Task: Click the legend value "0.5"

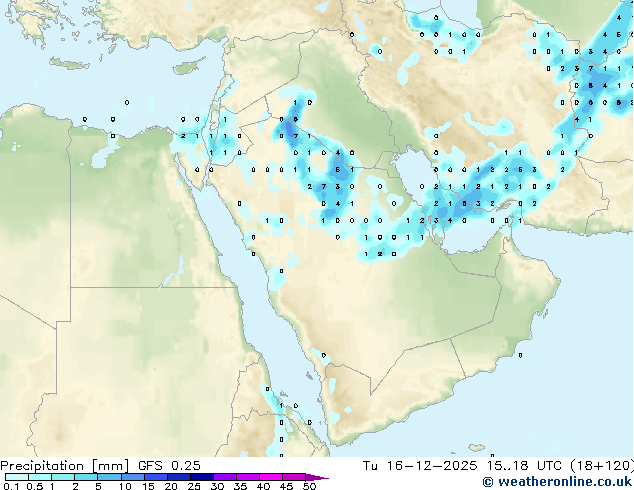Action: (35, 486)
